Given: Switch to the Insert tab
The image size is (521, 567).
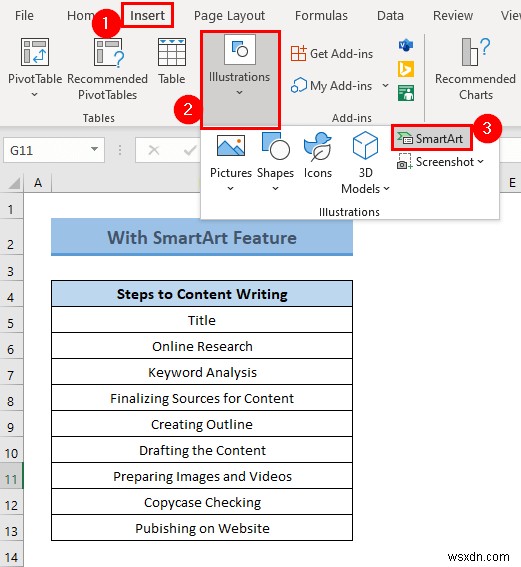Looking at the screenshot, I should 148,16.
